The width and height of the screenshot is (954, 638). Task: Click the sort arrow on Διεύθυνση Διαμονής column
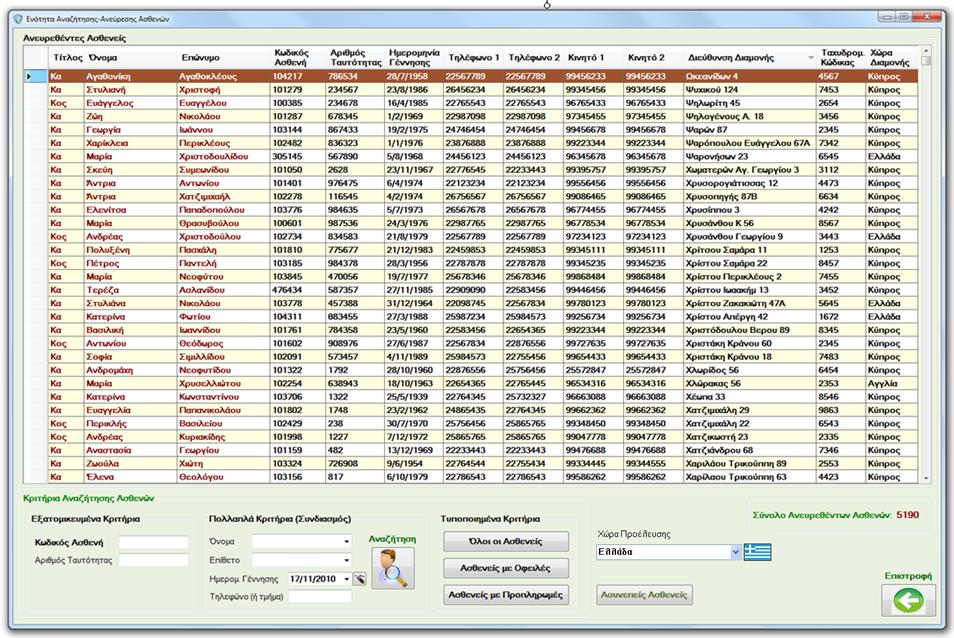click(810, 57)
